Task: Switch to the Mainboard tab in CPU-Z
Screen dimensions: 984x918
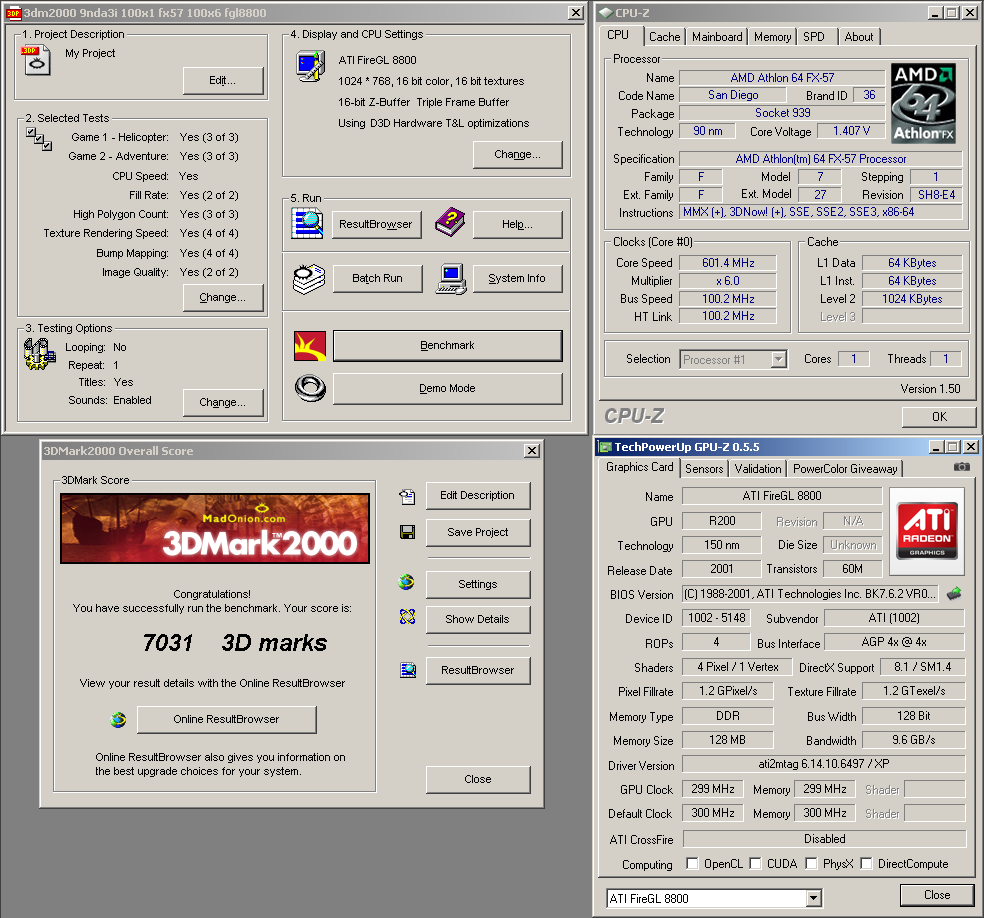Action: pyautogui.click(x=717, y=37)
